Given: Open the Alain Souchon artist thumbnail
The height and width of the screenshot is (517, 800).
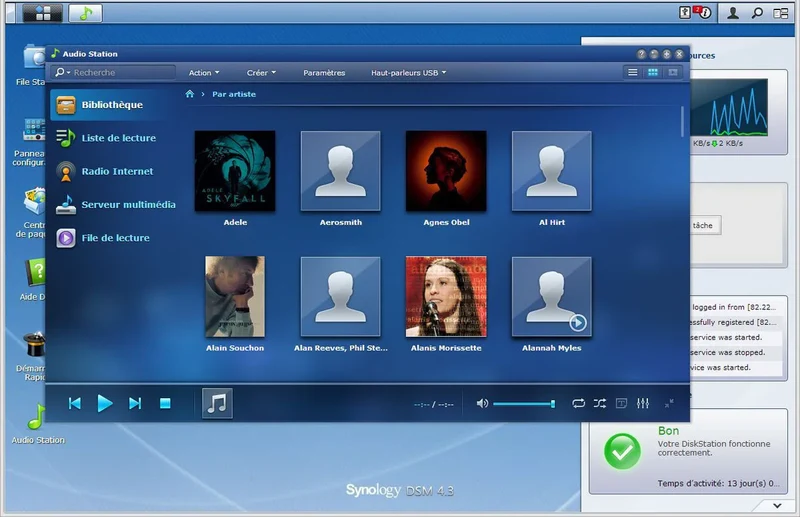Looking at the screenshot, I should [x=235, y=296].
